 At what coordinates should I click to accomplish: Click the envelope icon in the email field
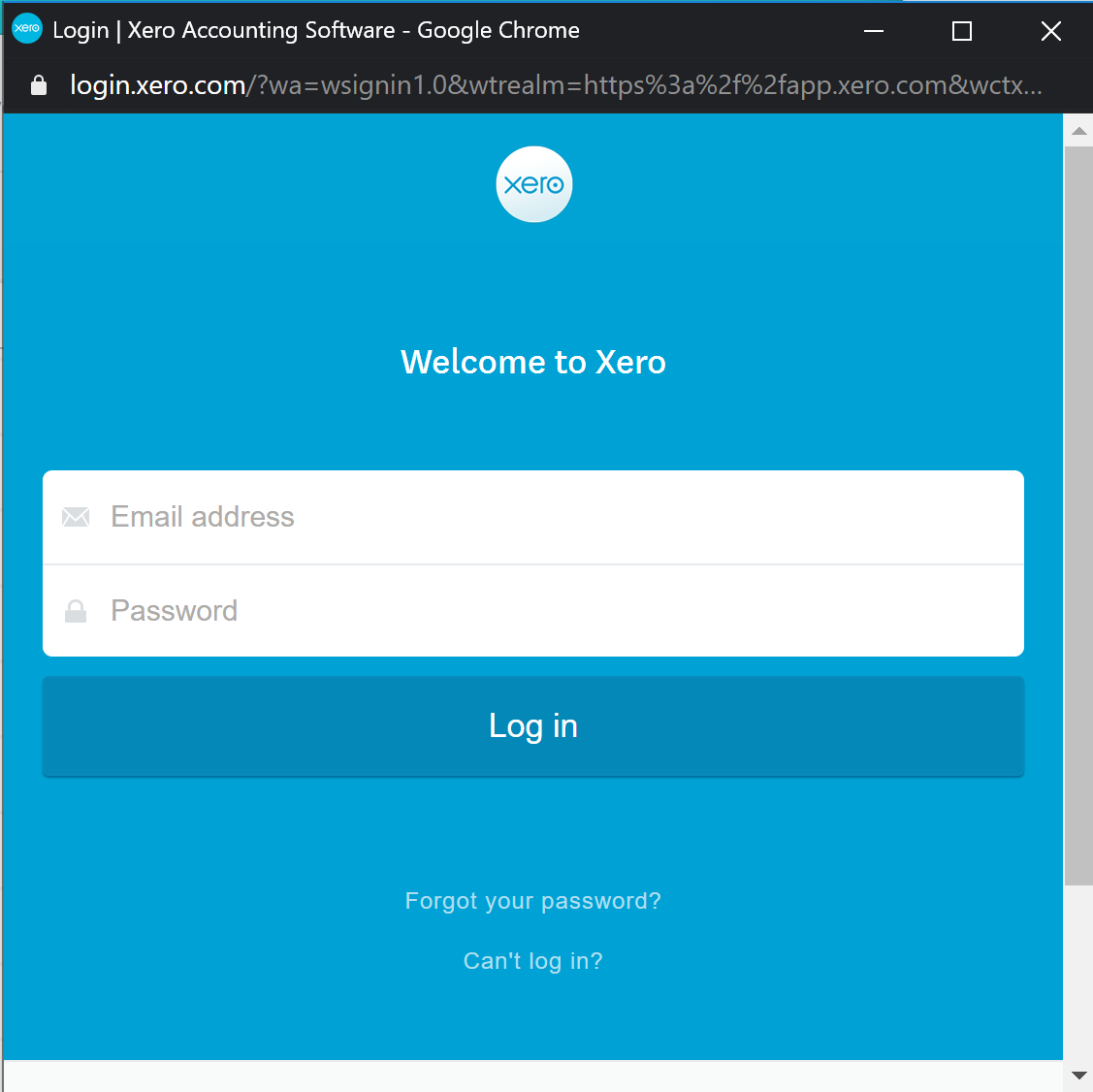[x=76, y=517]
